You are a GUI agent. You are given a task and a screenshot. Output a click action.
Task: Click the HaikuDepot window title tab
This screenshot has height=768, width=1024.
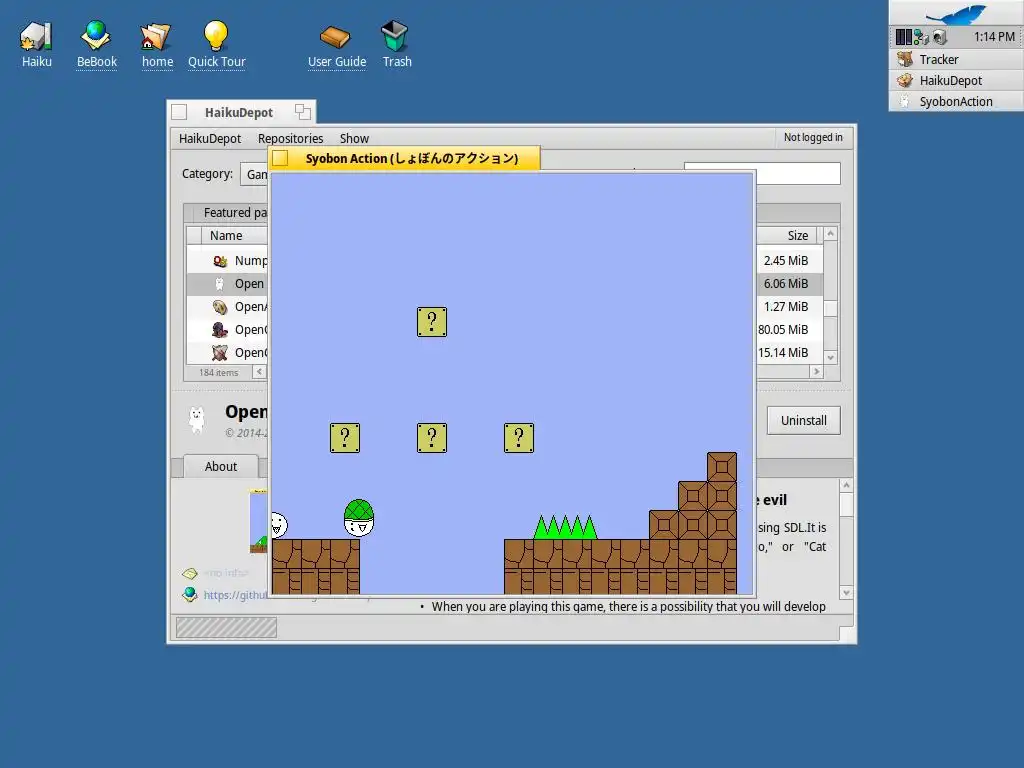pos(239,112)
